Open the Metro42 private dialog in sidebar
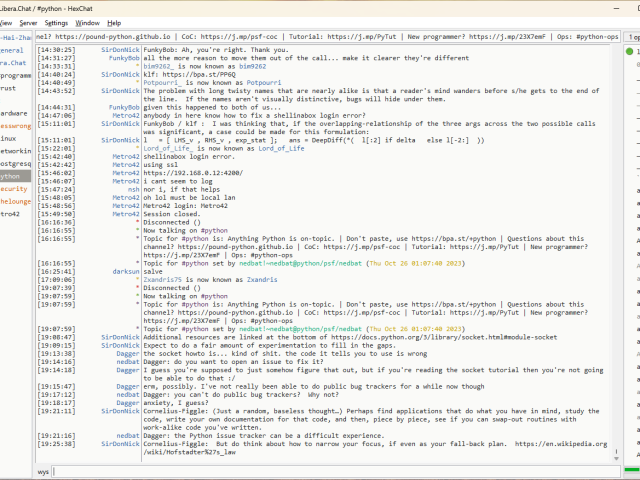Image resolution: width=640 pixels, height=480 pixels. pos(10,213)
